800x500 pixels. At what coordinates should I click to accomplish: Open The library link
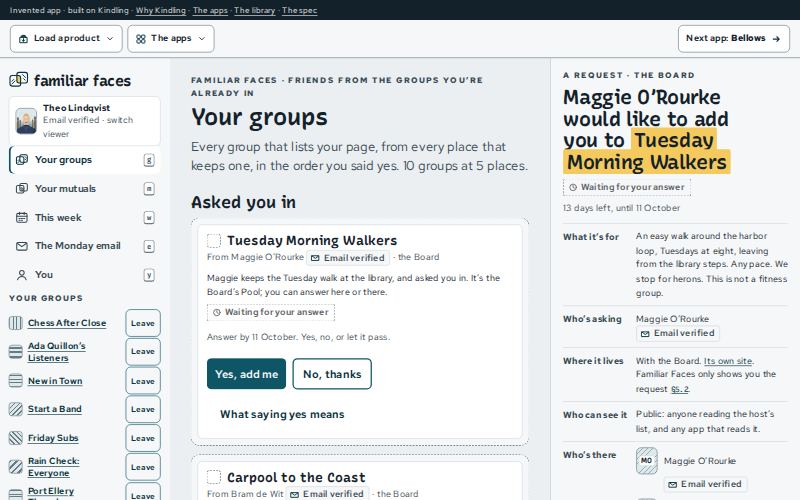pyautogui.click(x=255, y=10)
